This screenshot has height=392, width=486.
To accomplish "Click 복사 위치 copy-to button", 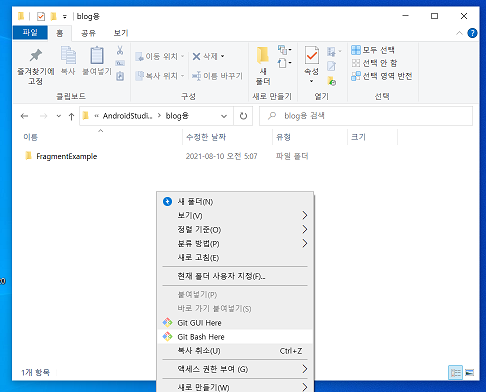I will [159, 76].
